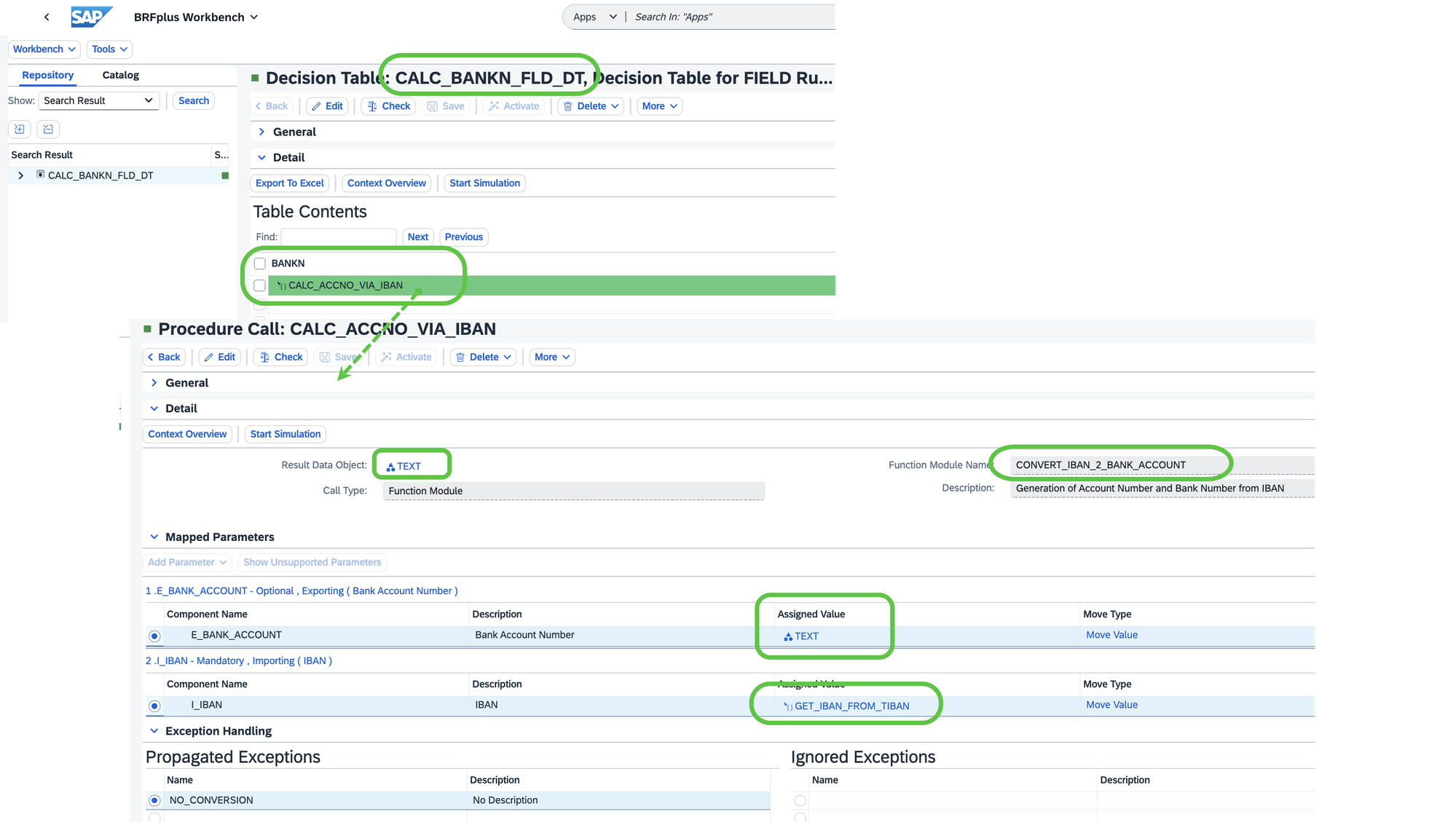Select the NO_CONVERSION exception radio button

154,800
